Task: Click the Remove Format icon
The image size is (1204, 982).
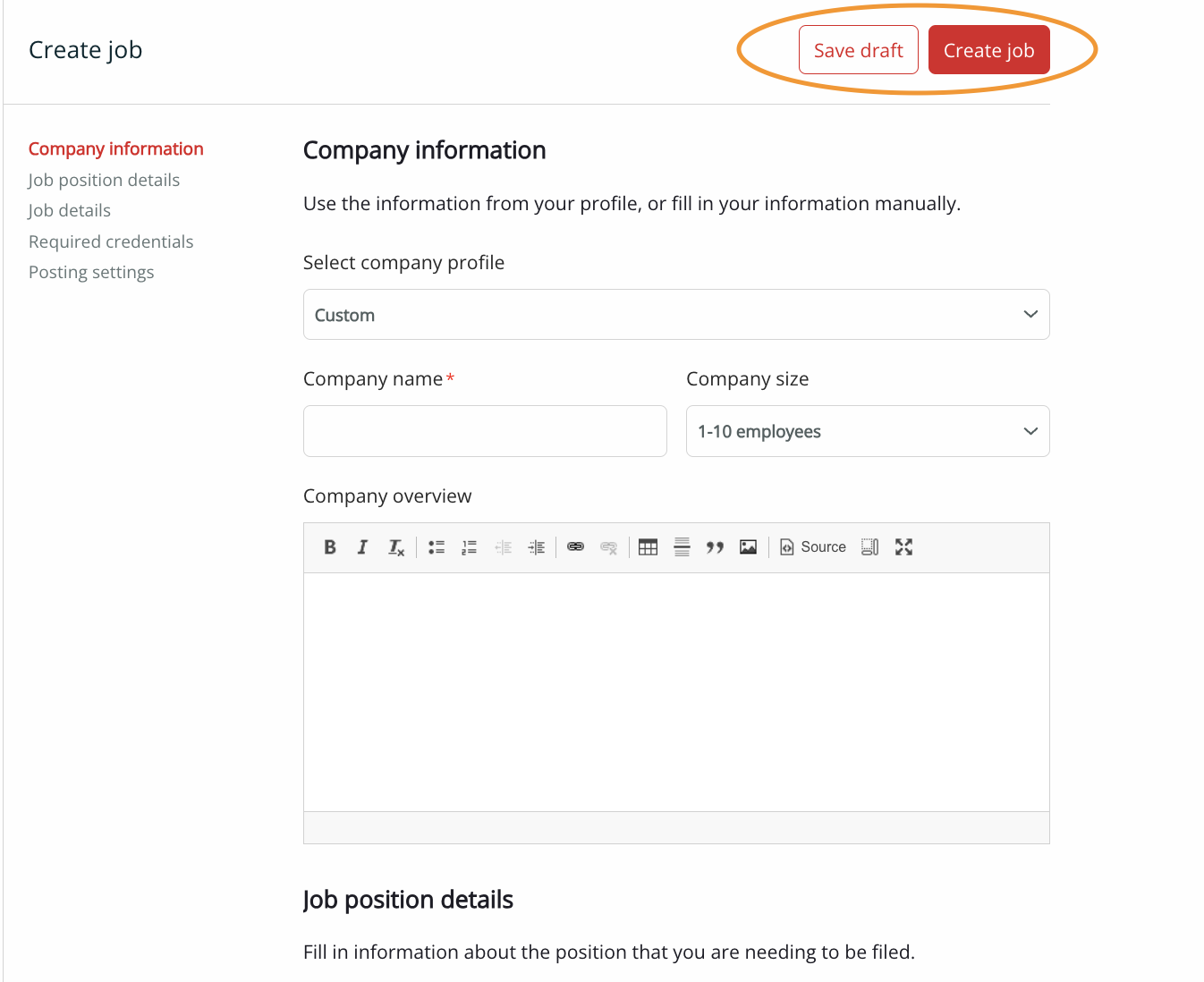Action: coord(395,547)
